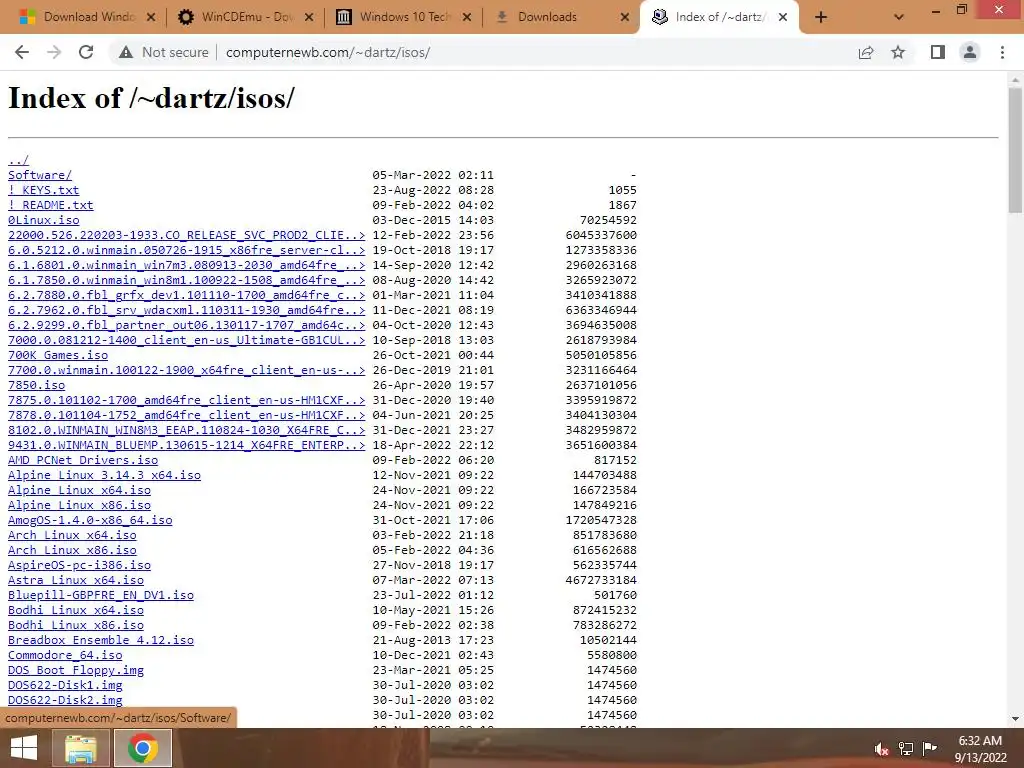Open the taskbar clock and date
The width and height of the screenshot is (1024, 768).
click(x=980, y=749)
